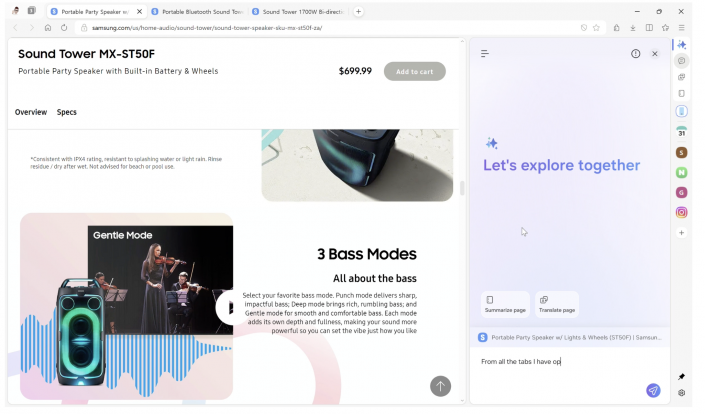Click the send message arrow button
This screenshot has height=414, width=705.
click(652, 391)
